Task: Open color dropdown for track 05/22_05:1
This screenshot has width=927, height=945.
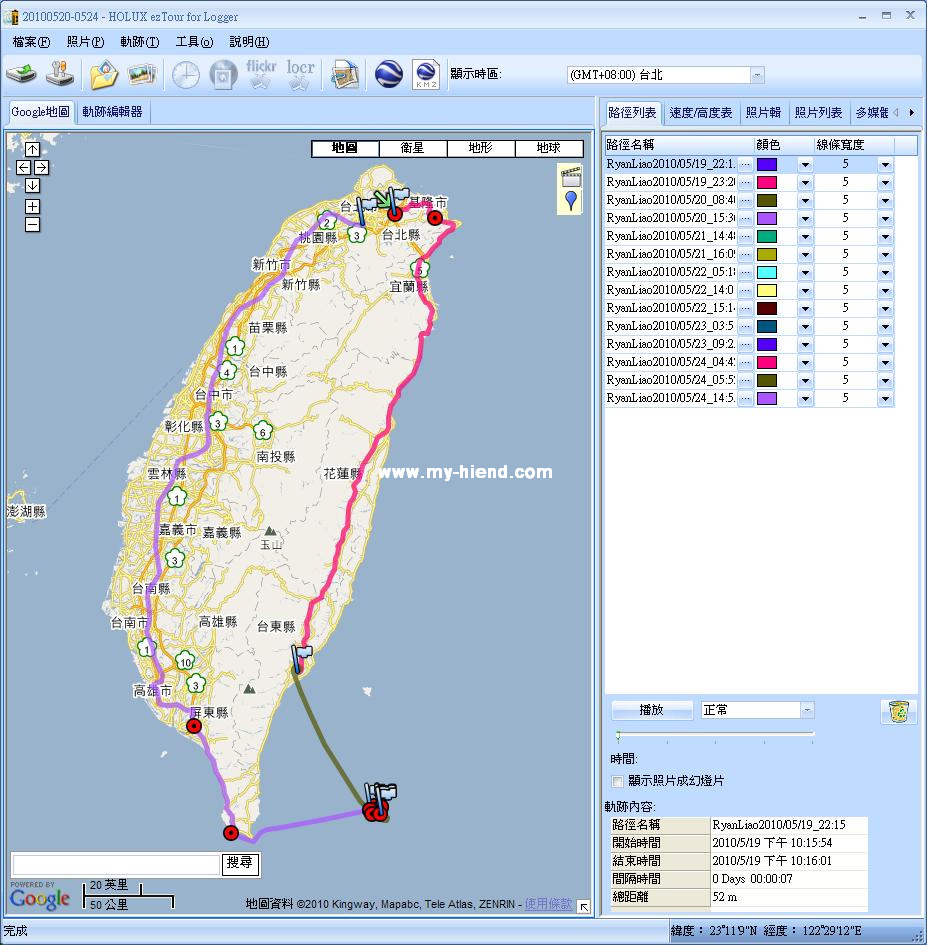Action: (x=805, y=272)
